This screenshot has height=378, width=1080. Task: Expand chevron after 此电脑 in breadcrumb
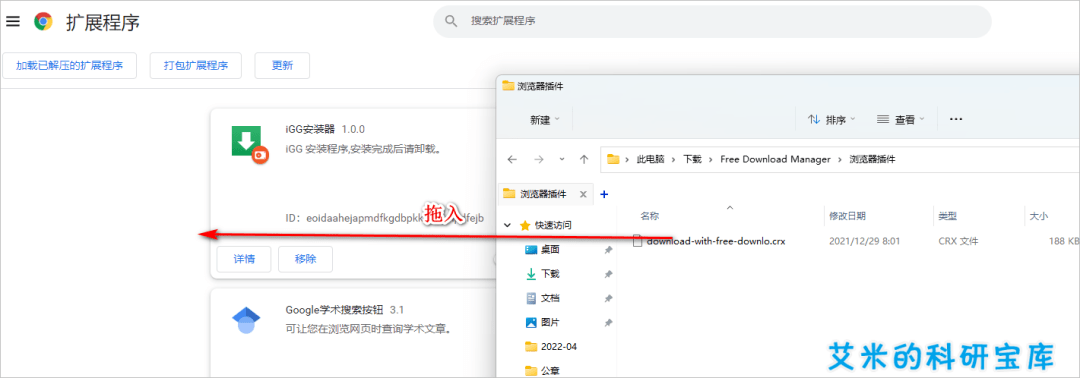(x=674, y=159)
